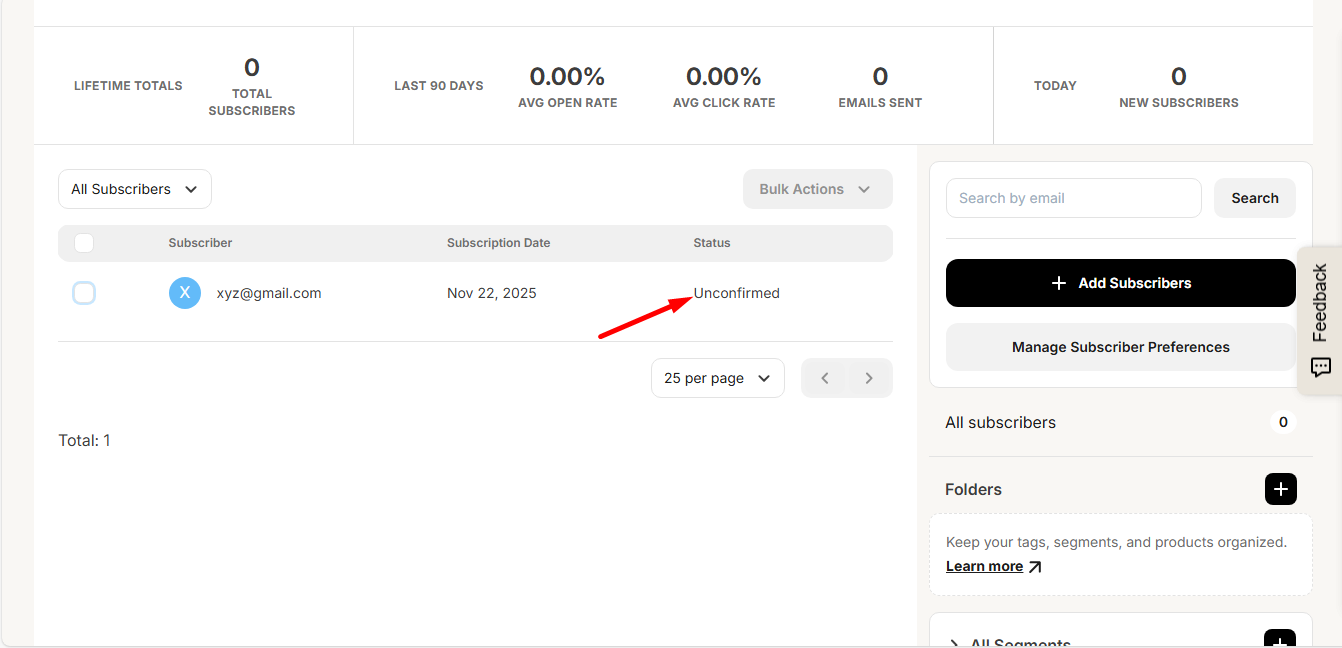Open the All Subscribers filter dropdown
Screen dimensions: 1342x648
(134, 189)
